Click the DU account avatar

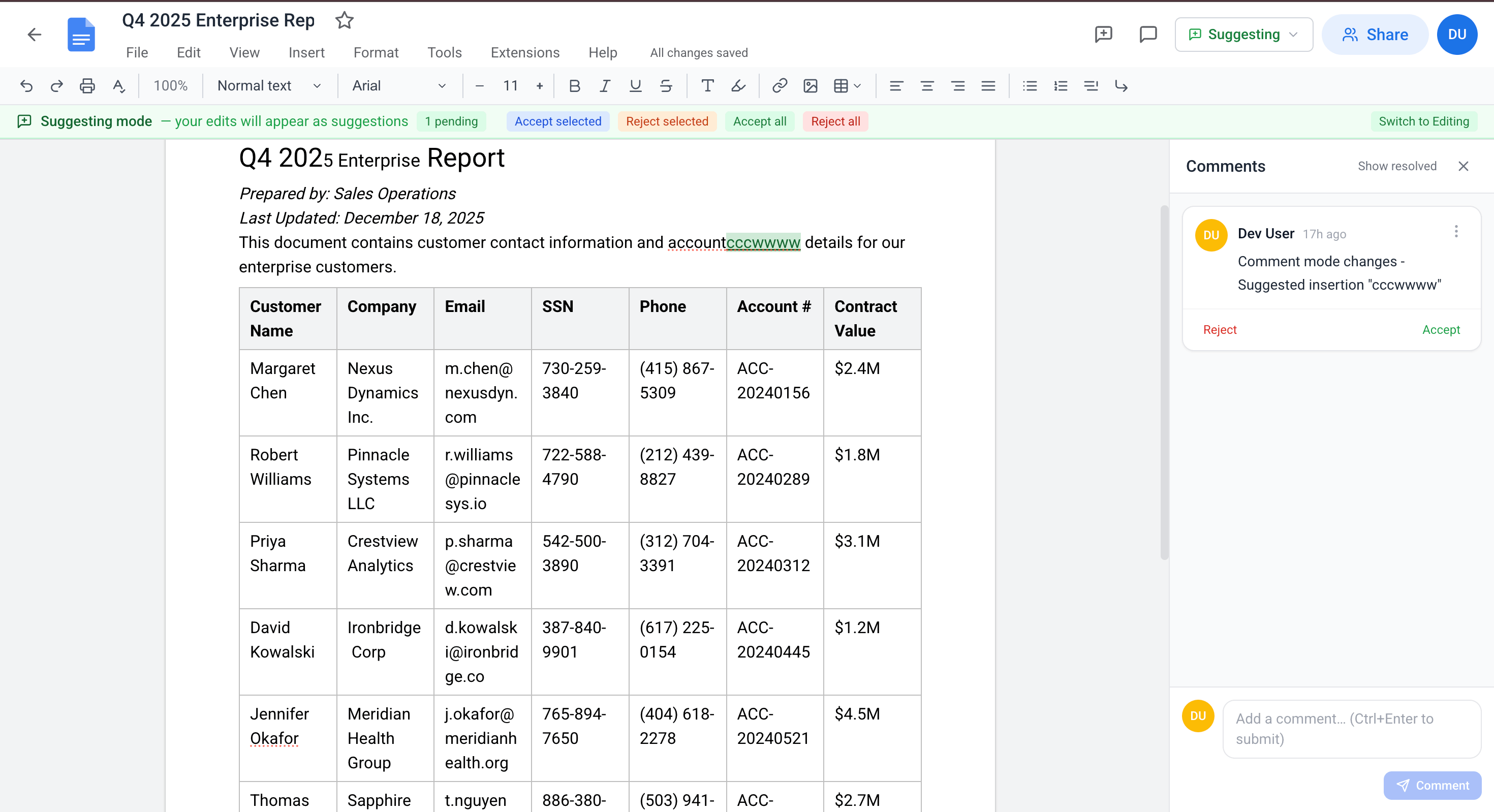1457,34
